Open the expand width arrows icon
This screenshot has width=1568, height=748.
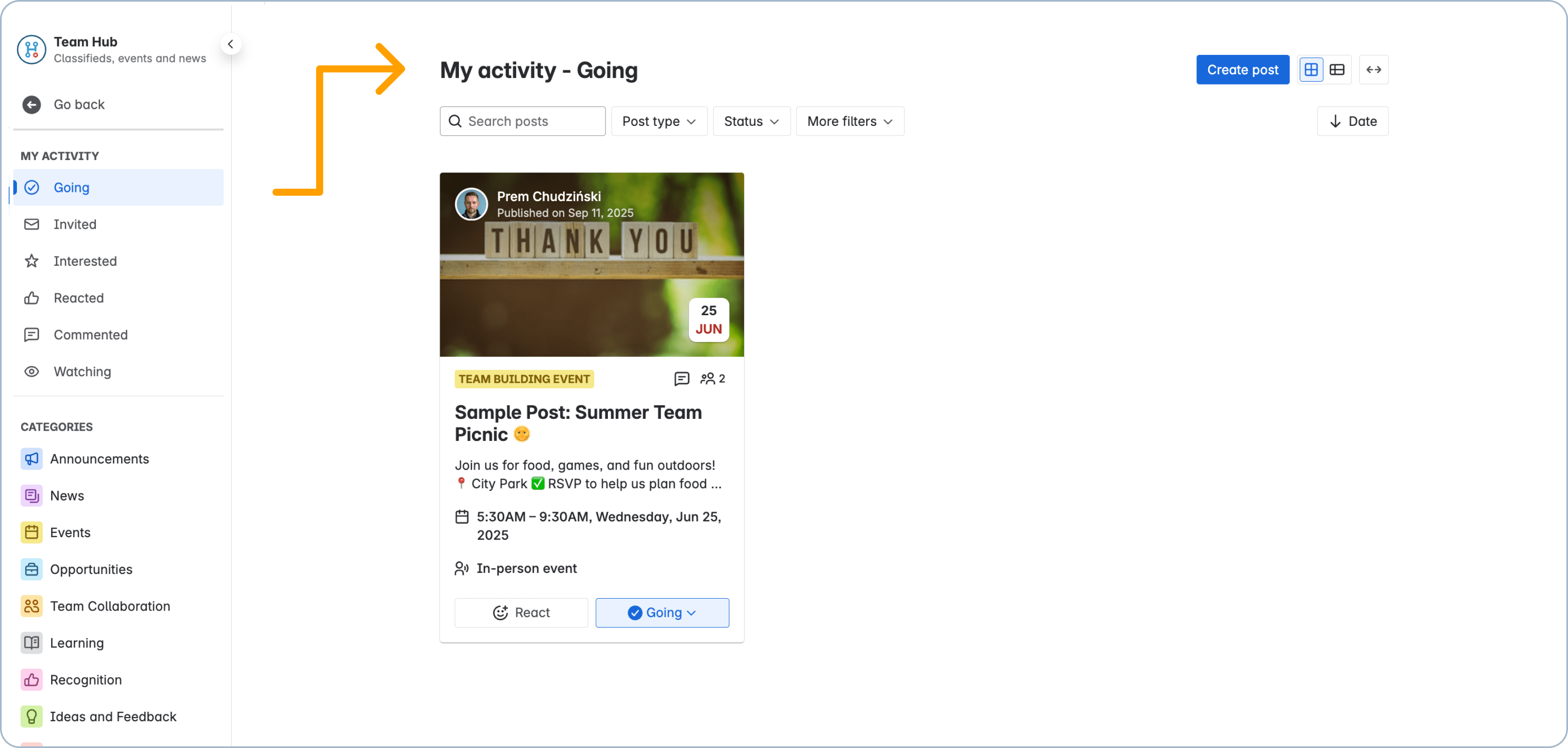point(1374,69)
